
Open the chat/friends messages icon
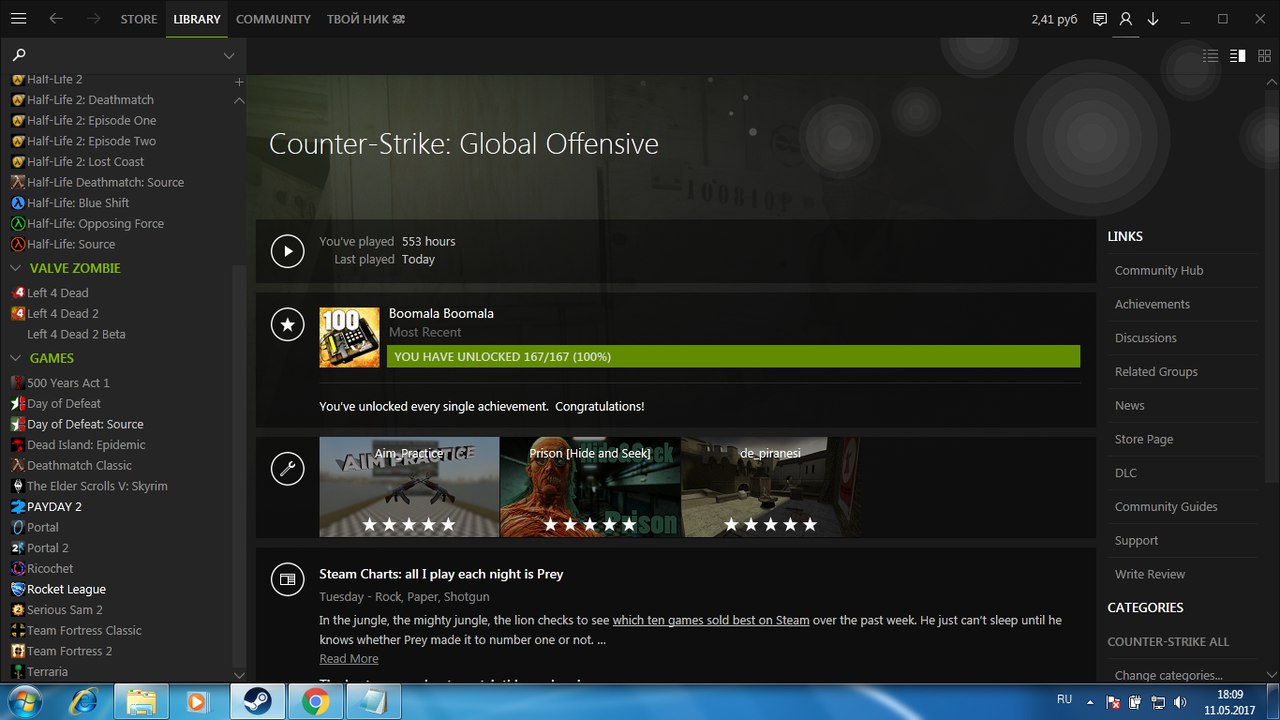[x=1100, y=19]
